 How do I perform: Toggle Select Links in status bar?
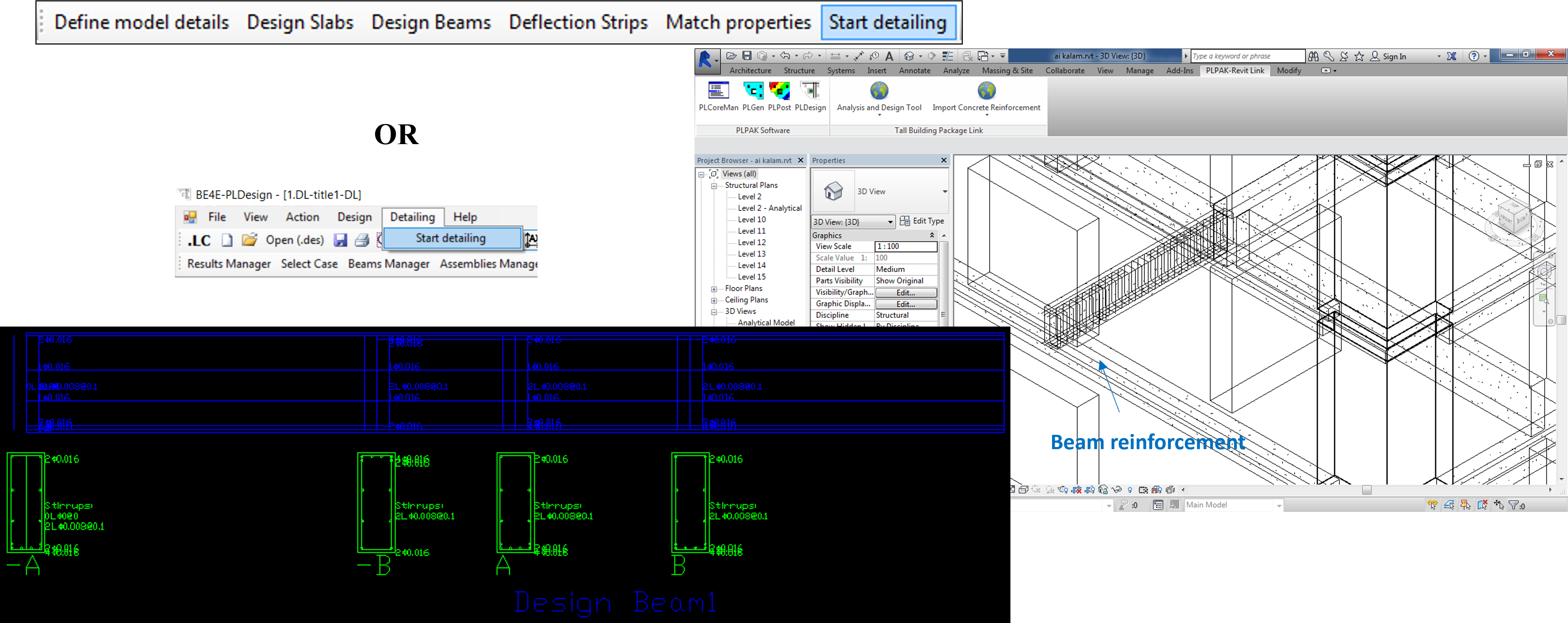1433,505
